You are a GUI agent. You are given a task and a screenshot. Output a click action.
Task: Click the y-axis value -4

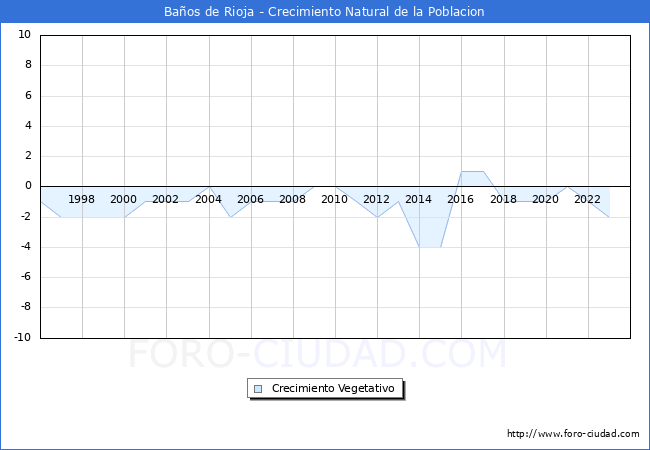(26, 247)
